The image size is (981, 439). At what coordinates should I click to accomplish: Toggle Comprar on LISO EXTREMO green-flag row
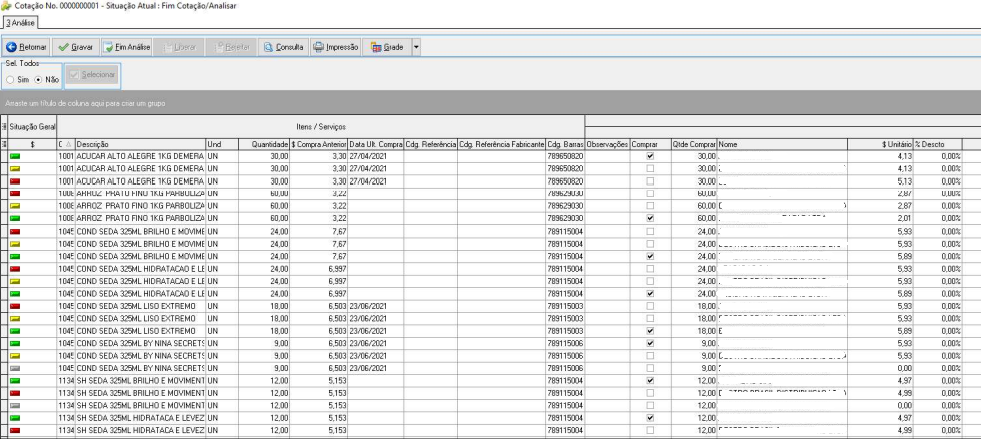pyautogui.click(x=651, y=331)
